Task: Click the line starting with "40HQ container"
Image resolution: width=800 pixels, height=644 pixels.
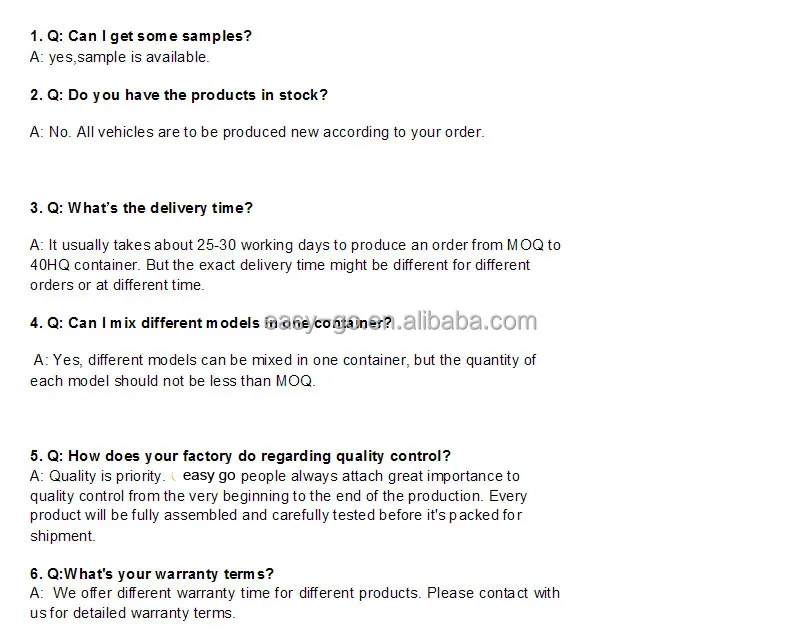Action: tap(280, 265)
